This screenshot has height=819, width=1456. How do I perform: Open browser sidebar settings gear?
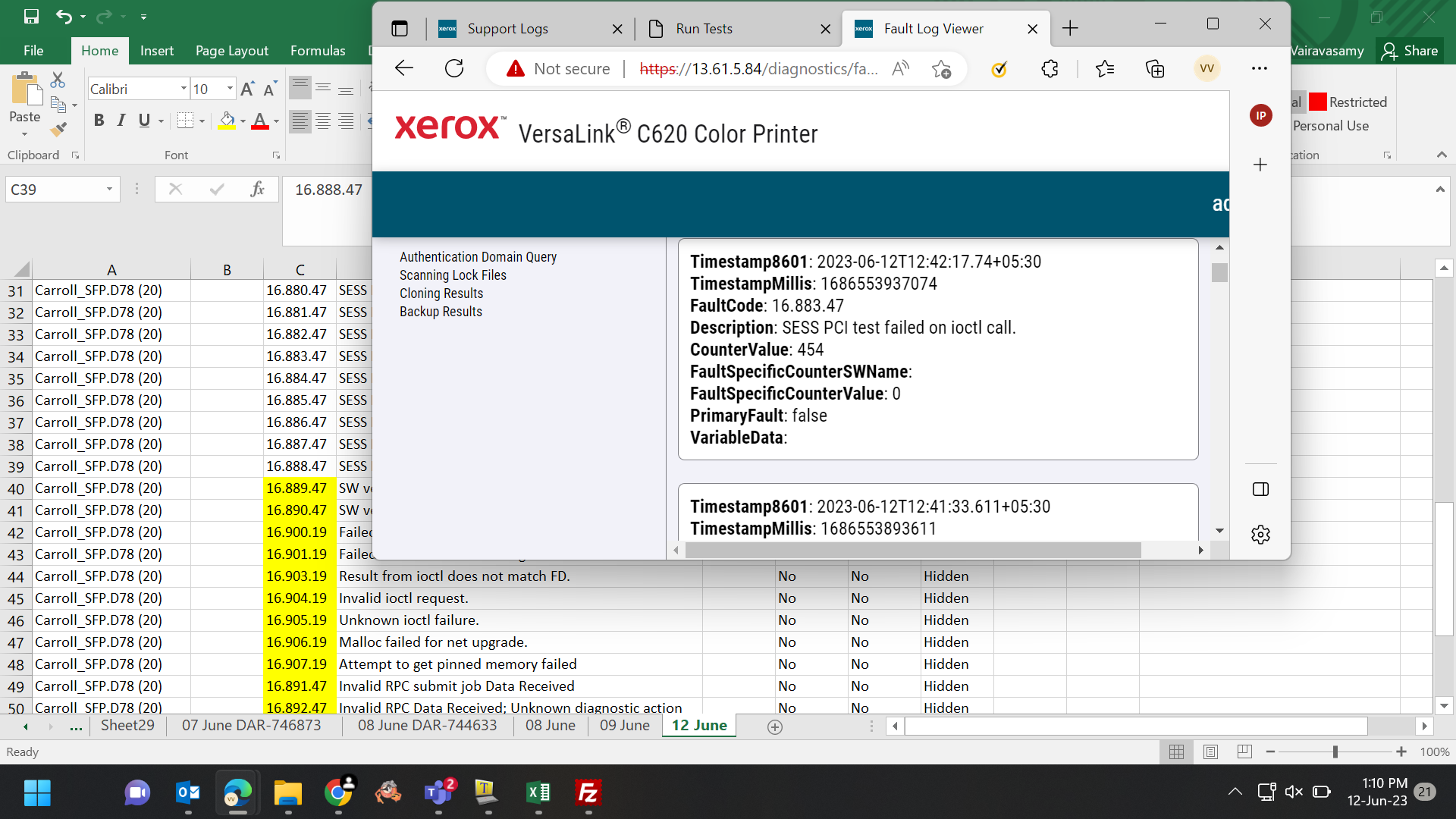(1260, 535)
